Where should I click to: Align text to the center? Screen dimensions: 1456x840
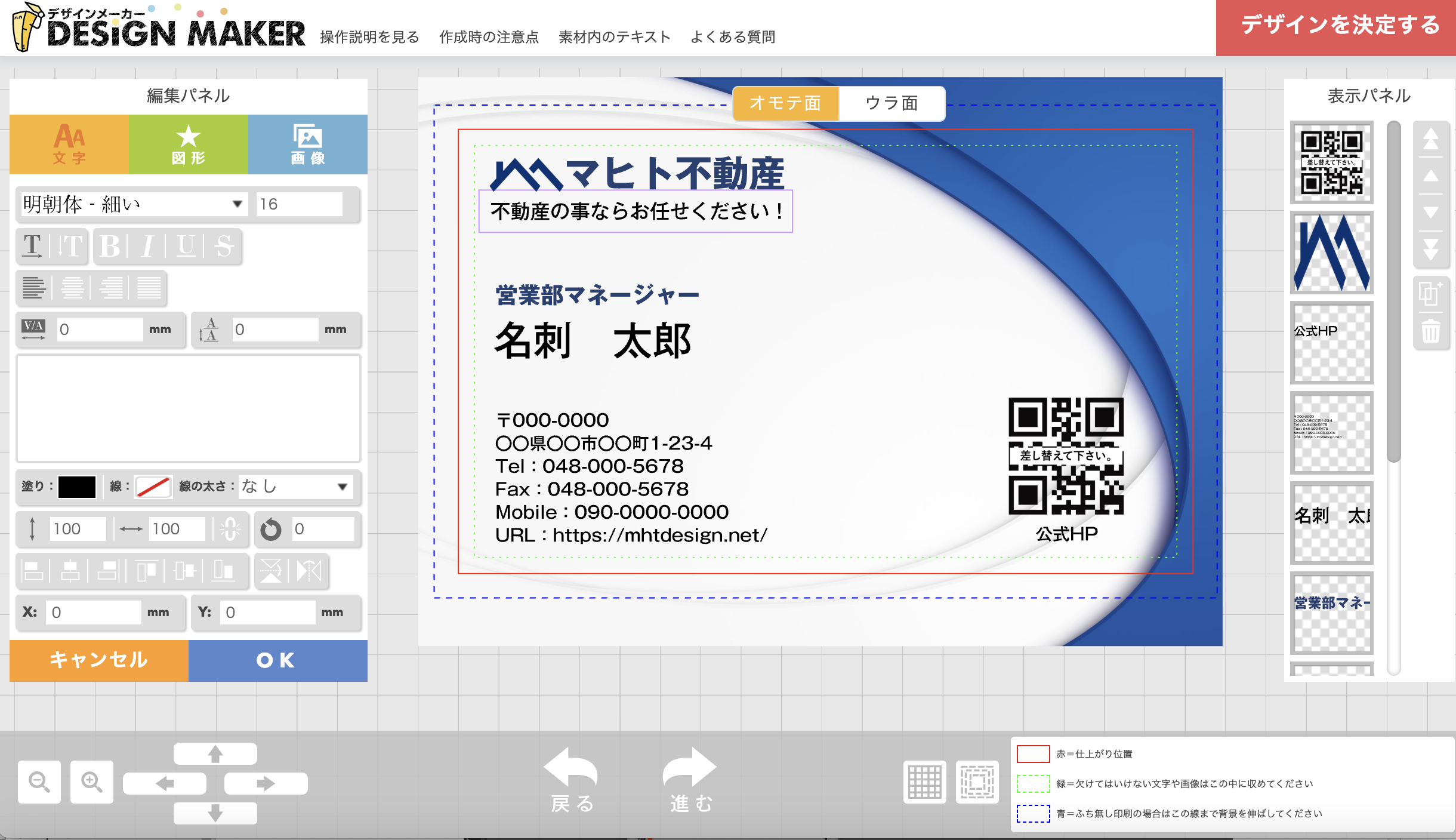[x=72, y=288]
